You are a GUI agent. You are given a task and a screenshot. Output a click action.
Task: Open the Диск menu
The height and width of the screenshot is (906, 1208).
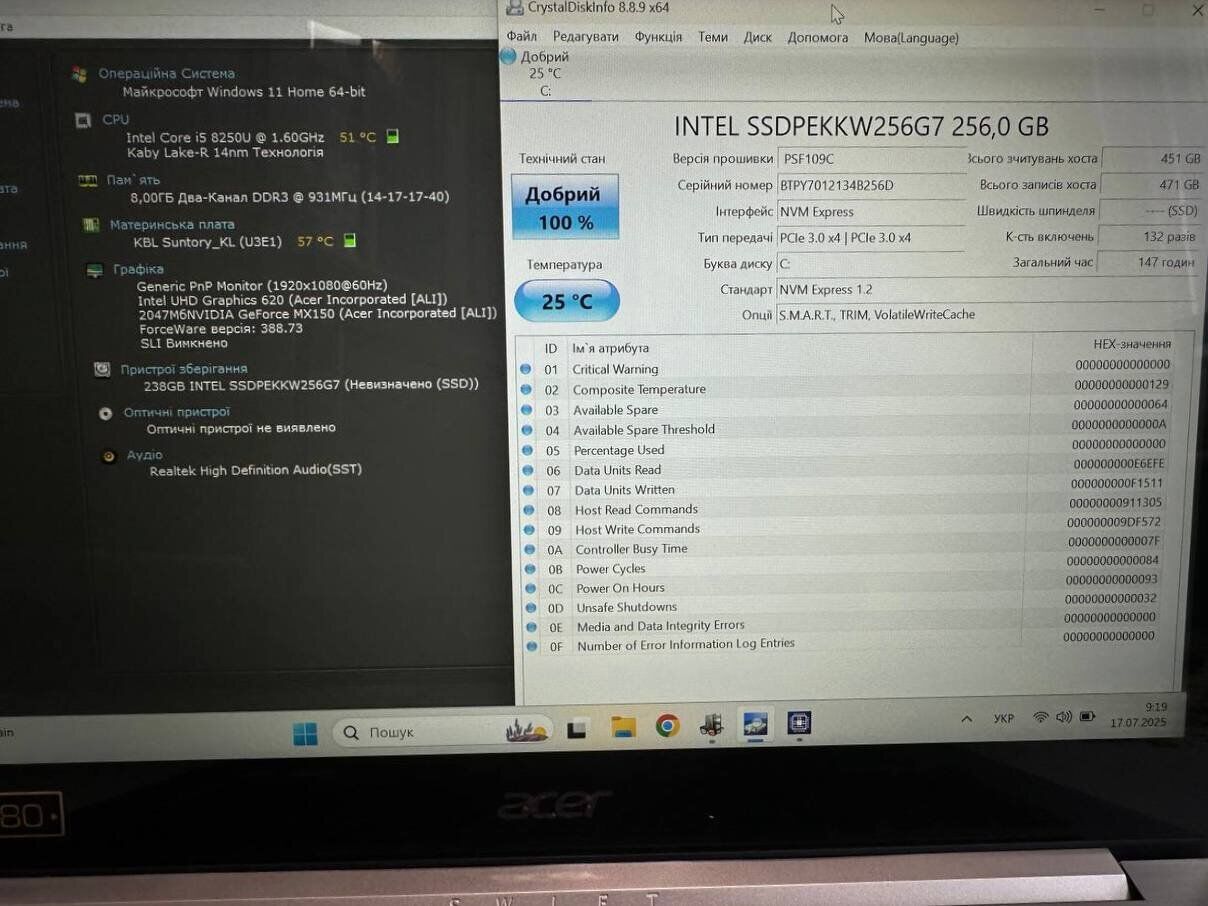coord(757,37)
